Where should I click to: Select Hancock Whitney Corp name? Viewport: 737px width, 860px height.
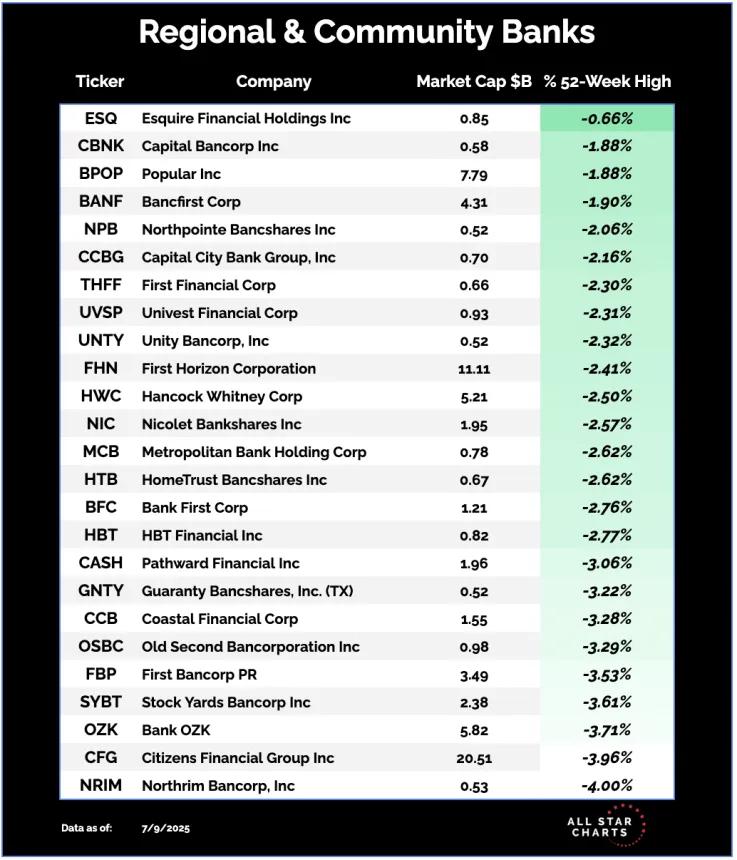(222, 397)
